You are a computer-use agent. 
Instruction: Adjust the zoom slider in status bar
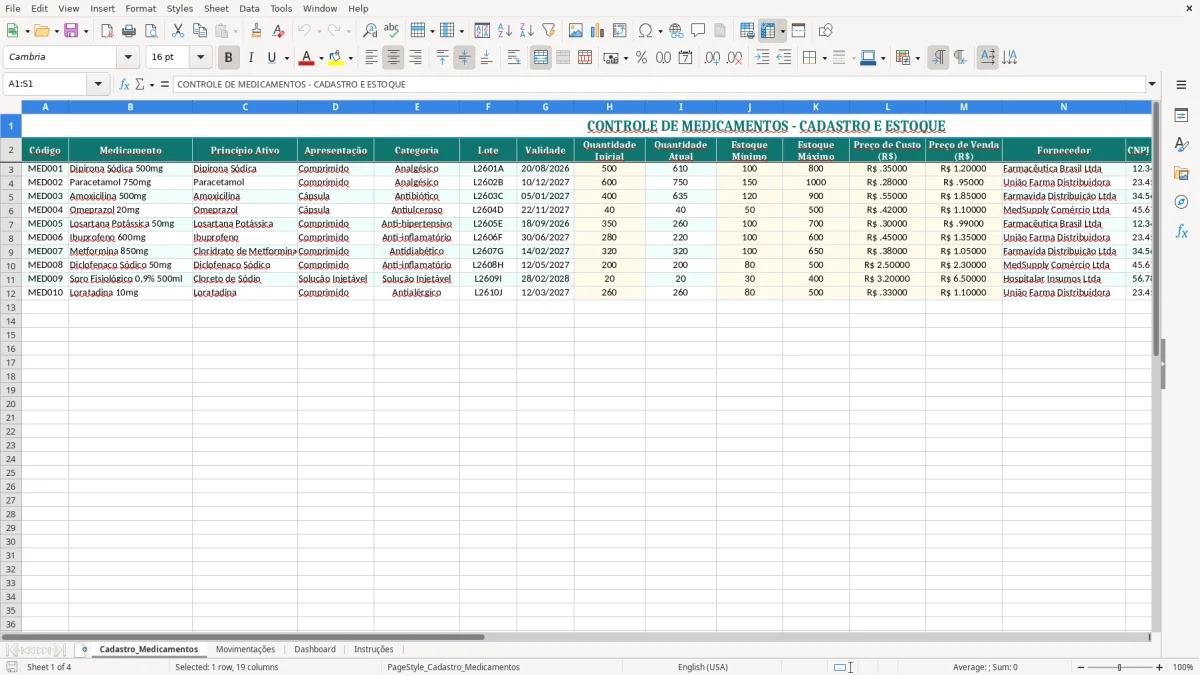1120,667
